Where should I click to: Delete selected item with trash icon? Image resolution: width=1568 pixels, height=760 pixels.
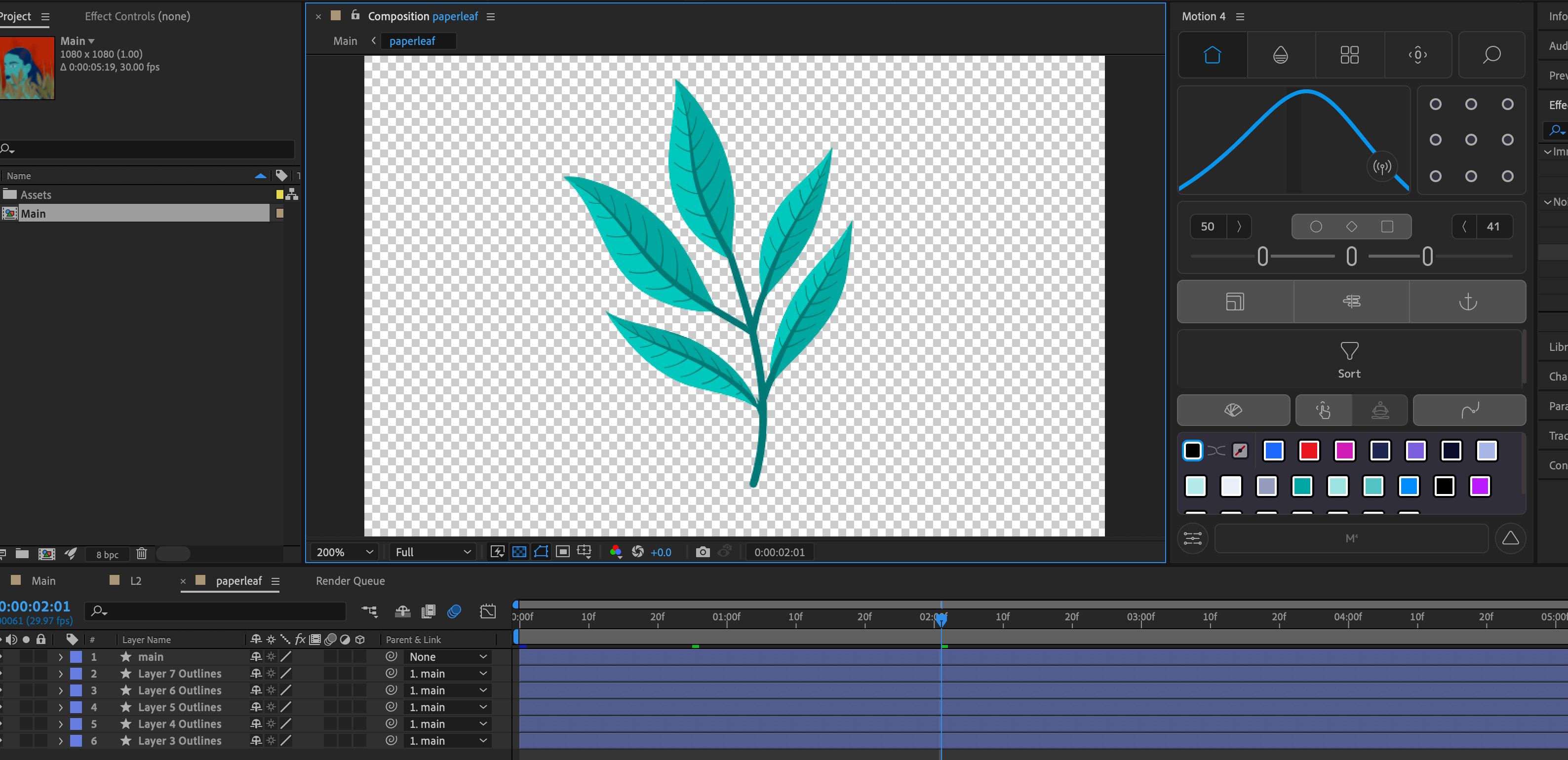tap(141, 554)
